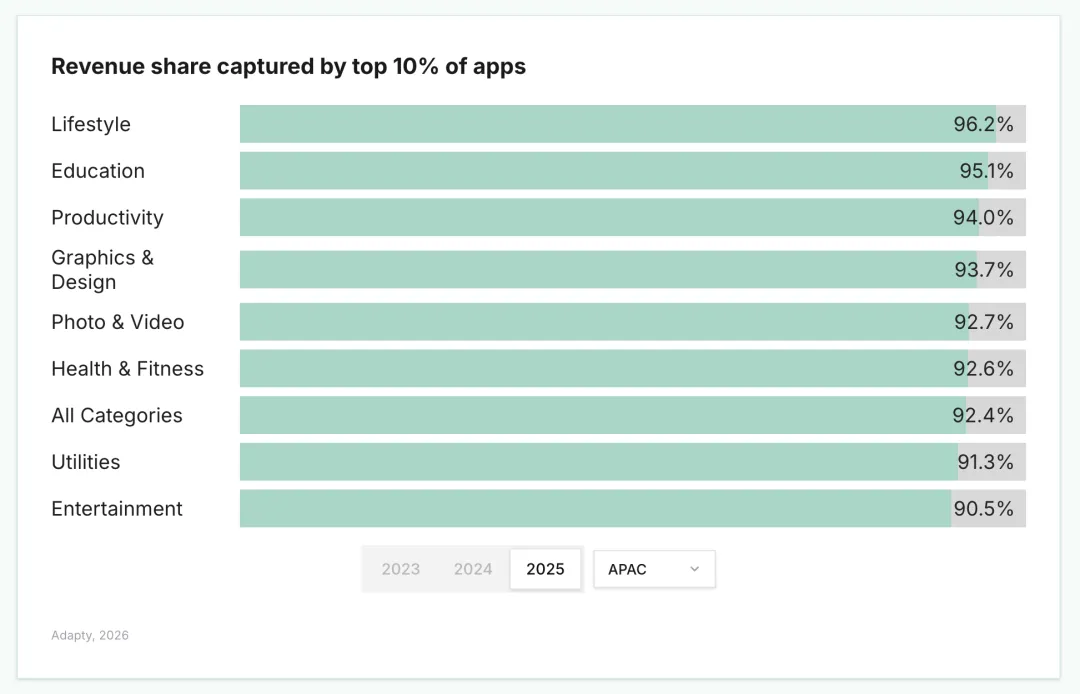Click the All Categories bar
Viewport: 1080px width, 694px height.
pyautogui.click(x=600, y=415)
